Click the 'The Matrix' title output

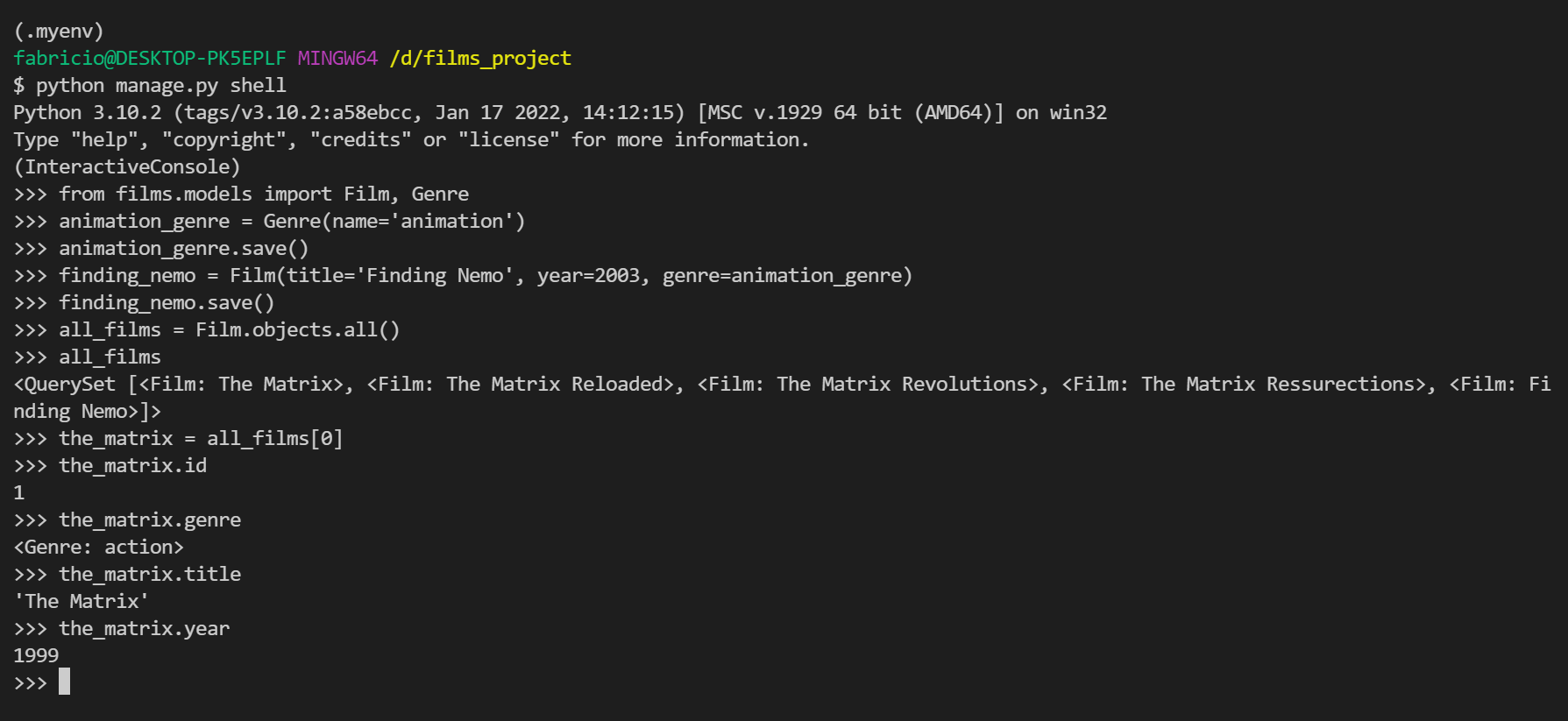[x=82, y=601]
